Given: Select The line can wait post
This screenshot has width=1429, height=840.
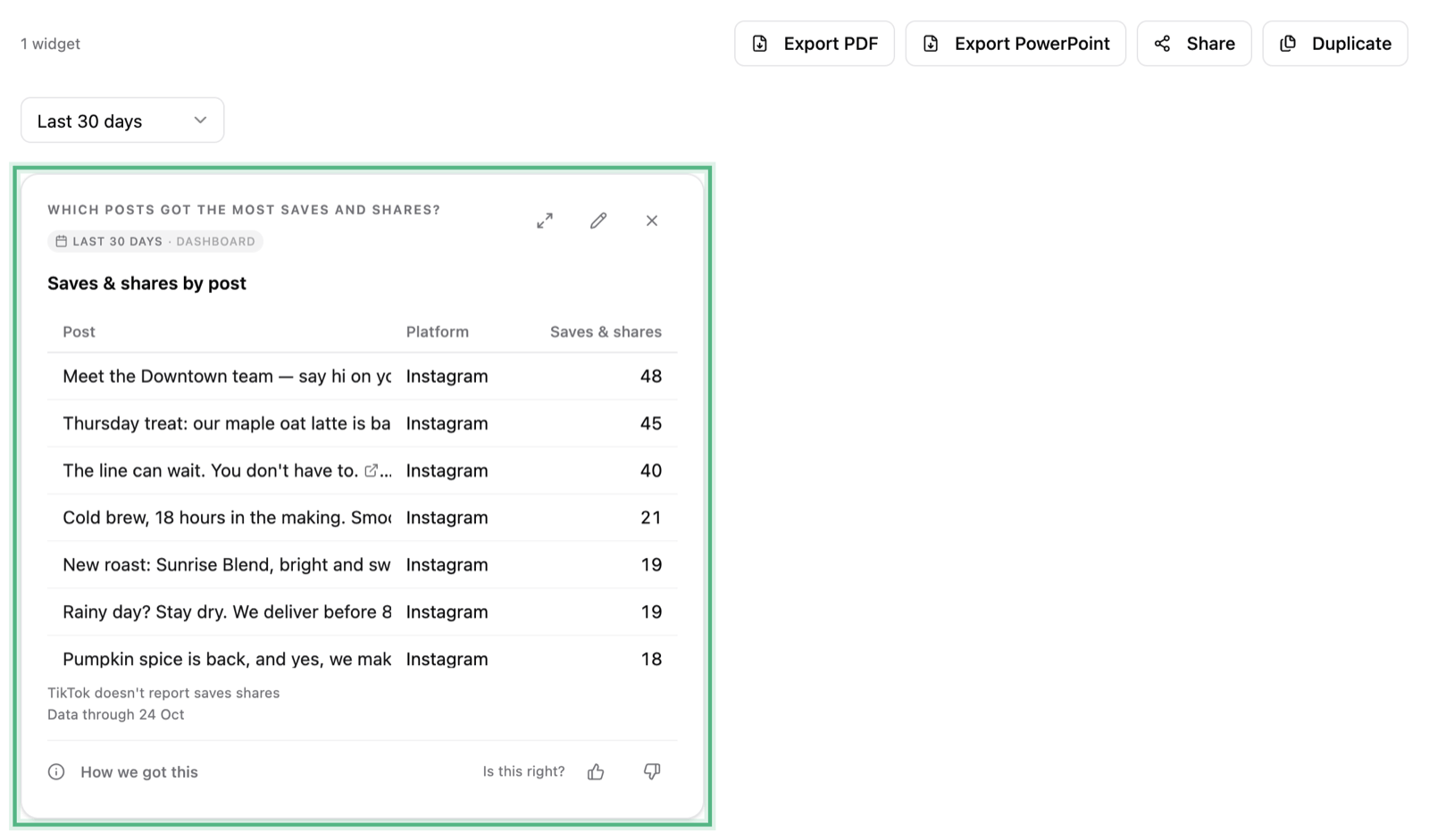Looking at the screenshot, I should [x=210, y=470].
